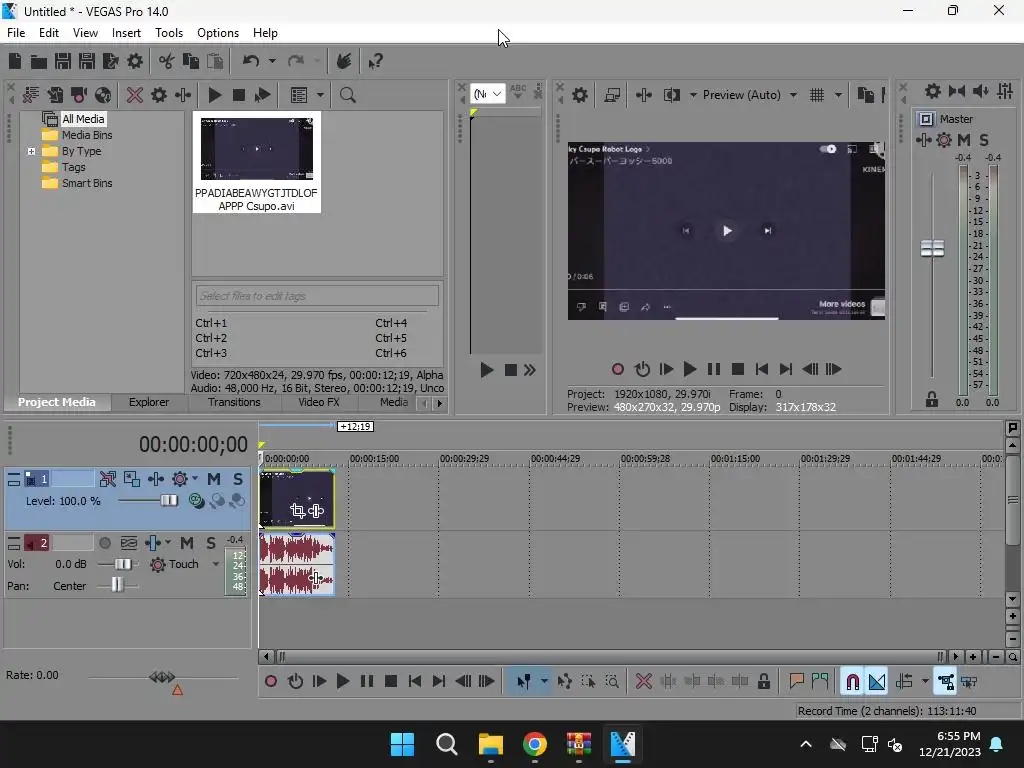Click the Preview on External Monitor icon
The height and width of the screenshot is (768, 1024).
[612, 95]
